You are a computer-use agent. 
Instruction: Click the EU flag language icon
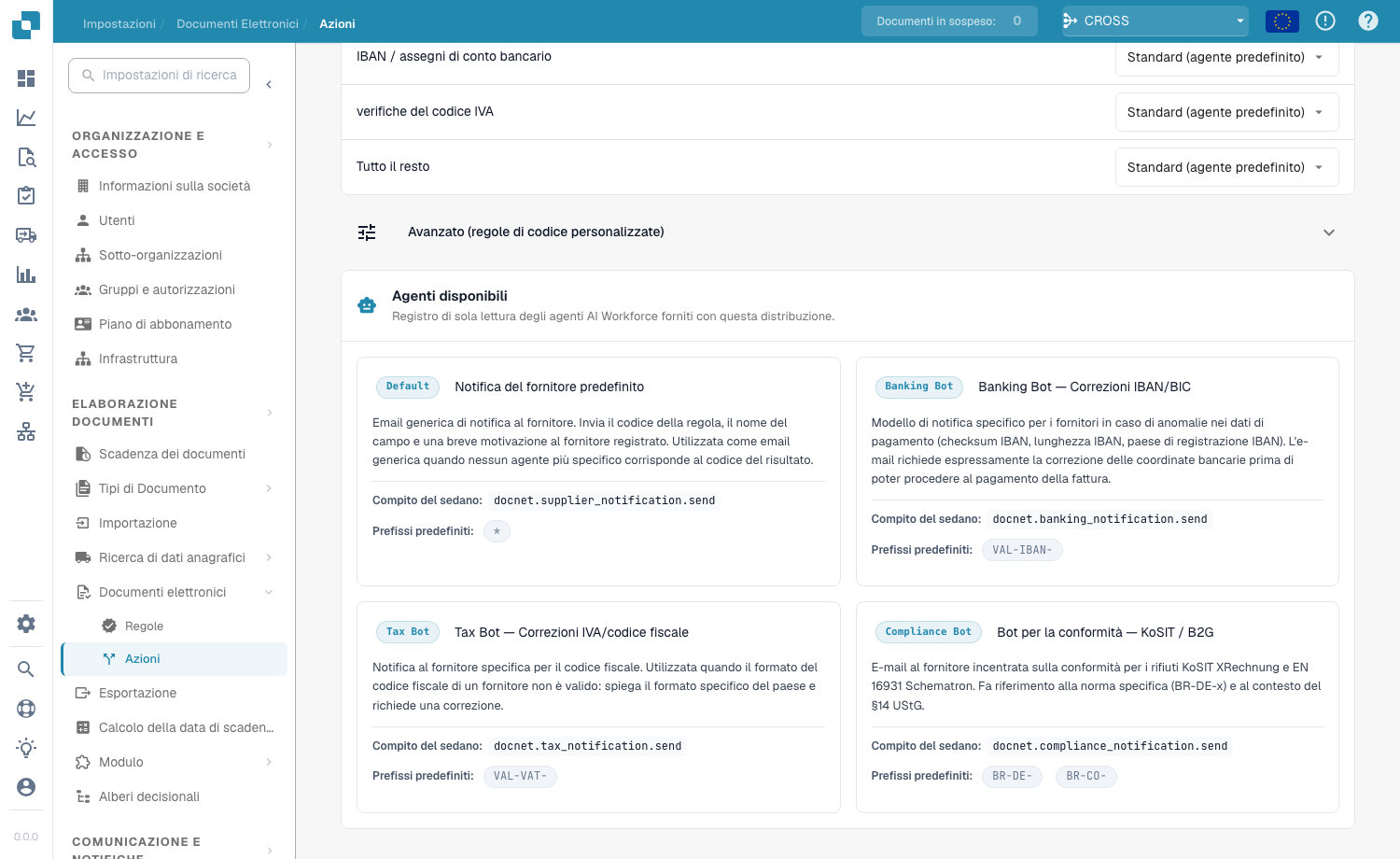(1282, 21)
